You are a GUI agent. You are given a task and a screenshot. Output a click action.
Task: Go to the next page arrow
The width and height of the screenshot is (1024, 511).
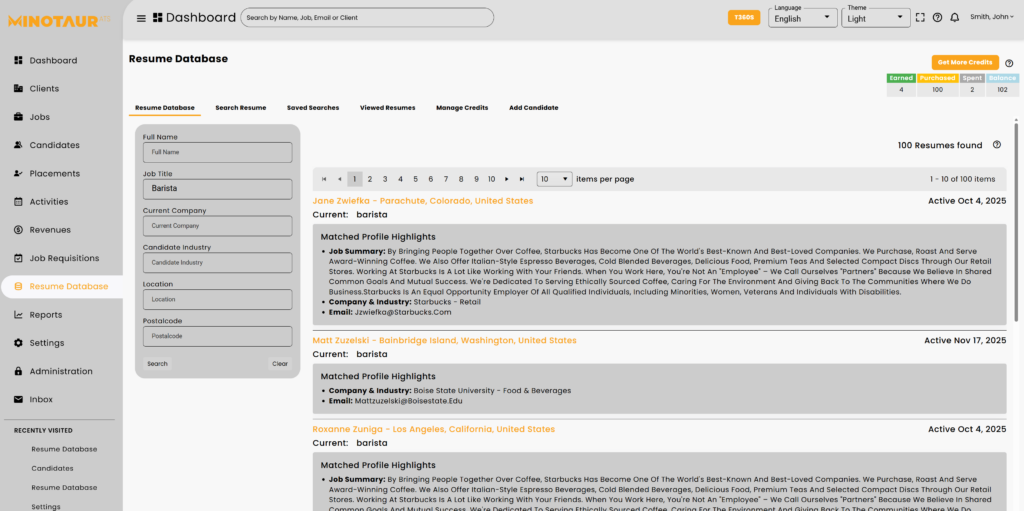click(x=507, y=179)
